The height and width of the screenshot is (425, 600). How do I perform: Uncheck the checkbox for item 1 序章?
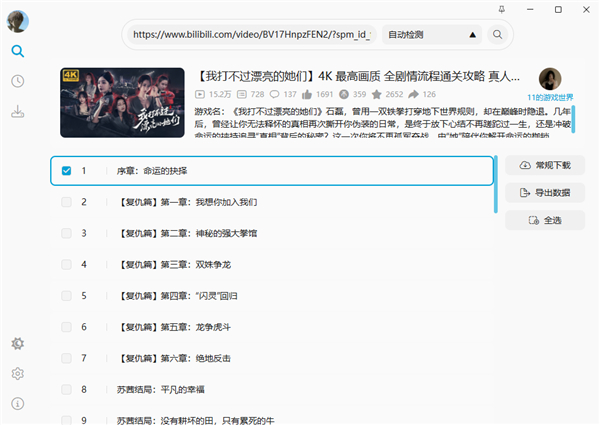[67, 171]
